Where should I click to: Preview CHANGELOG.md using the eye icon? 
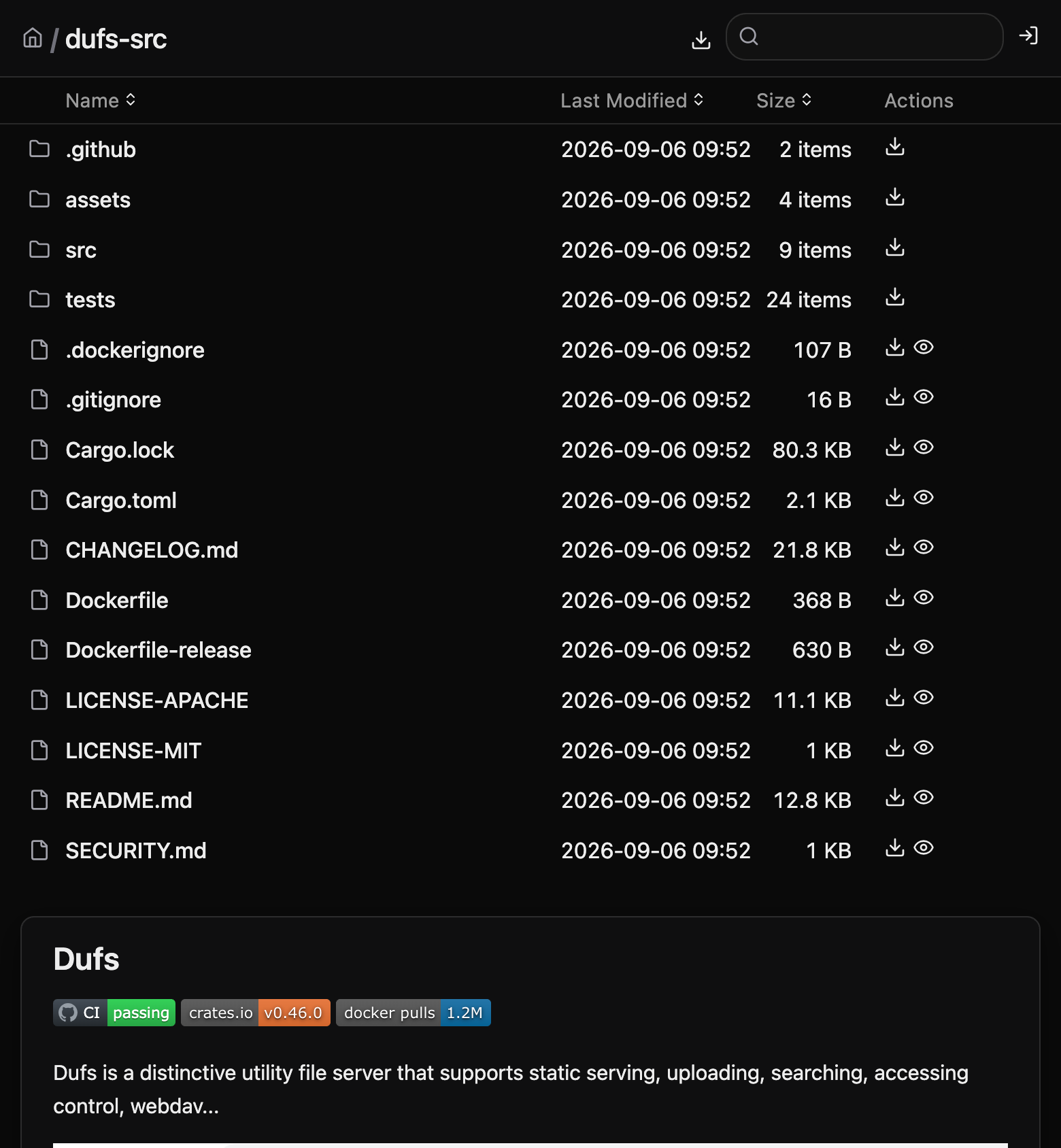[x=924, y=547]
